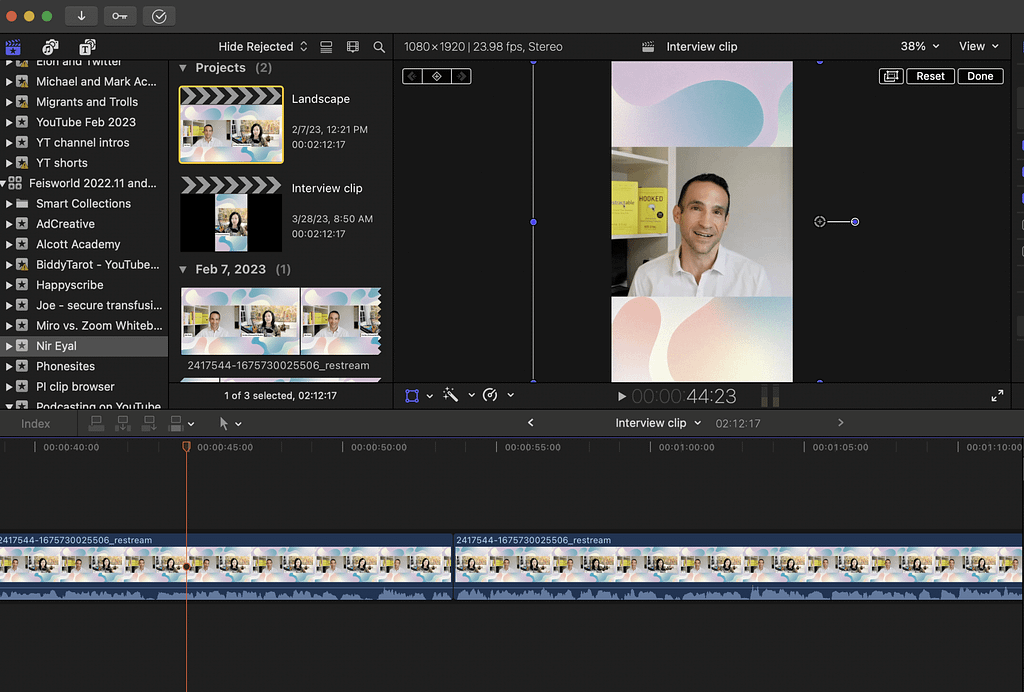The image size is (1024, 692).
Task: Click the Import Media arrow button
Action: [x=81, y=16]
